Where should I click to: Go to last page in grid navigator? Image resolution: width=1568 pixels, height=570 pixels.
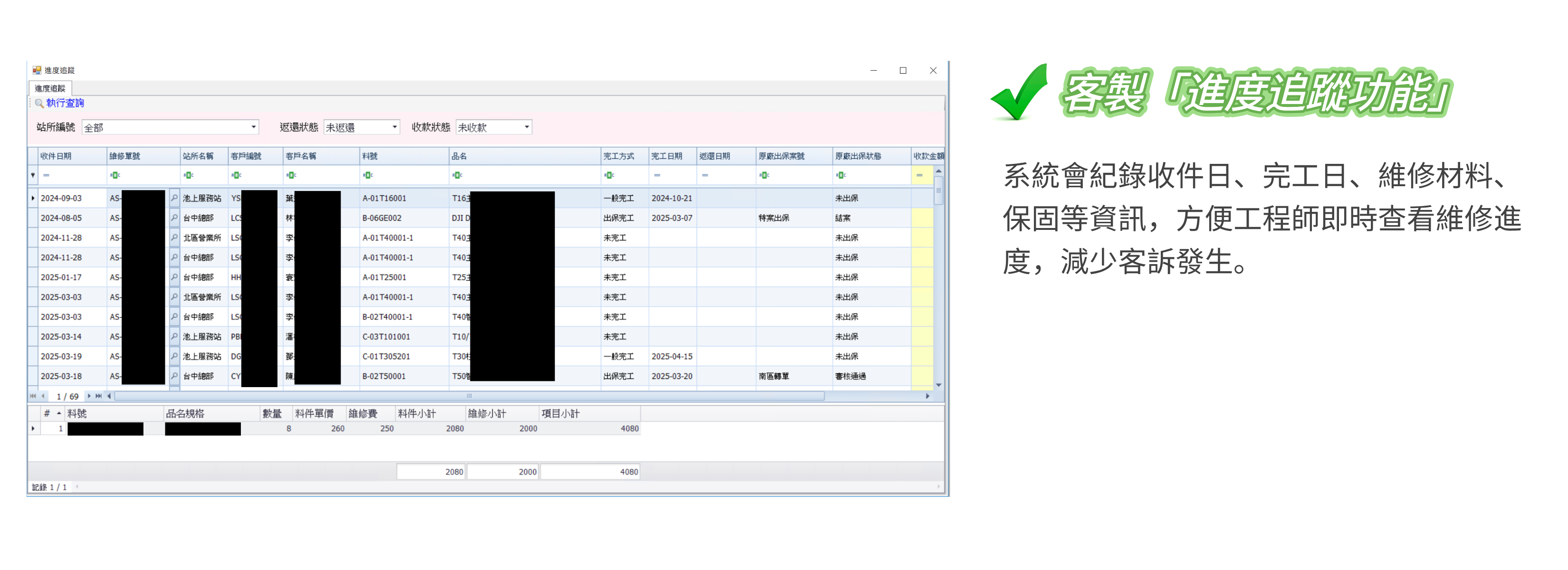click(99, 396)
